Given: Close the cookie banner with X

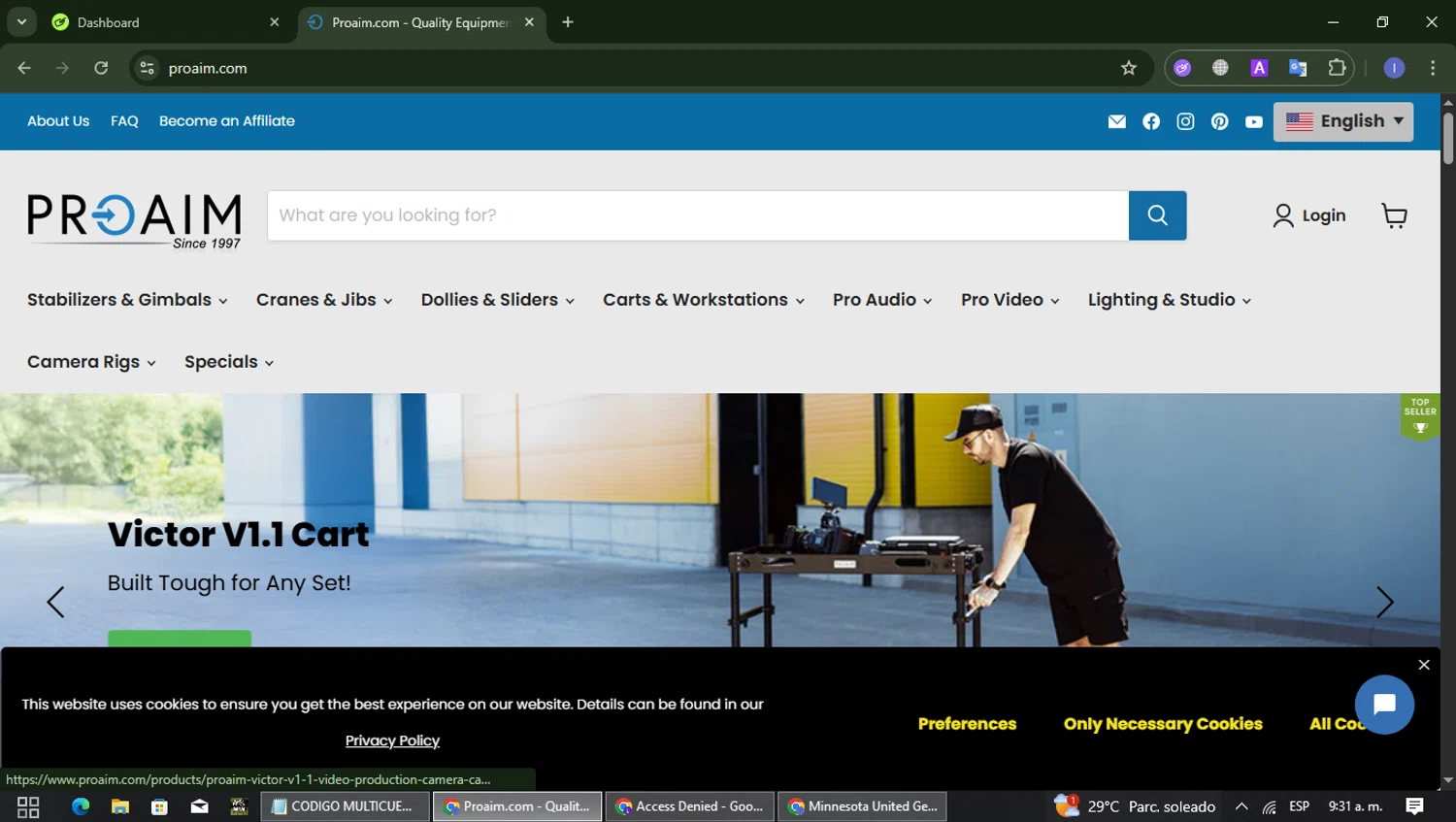Looking at the screenshot, I should click(x=1424, y=665).
